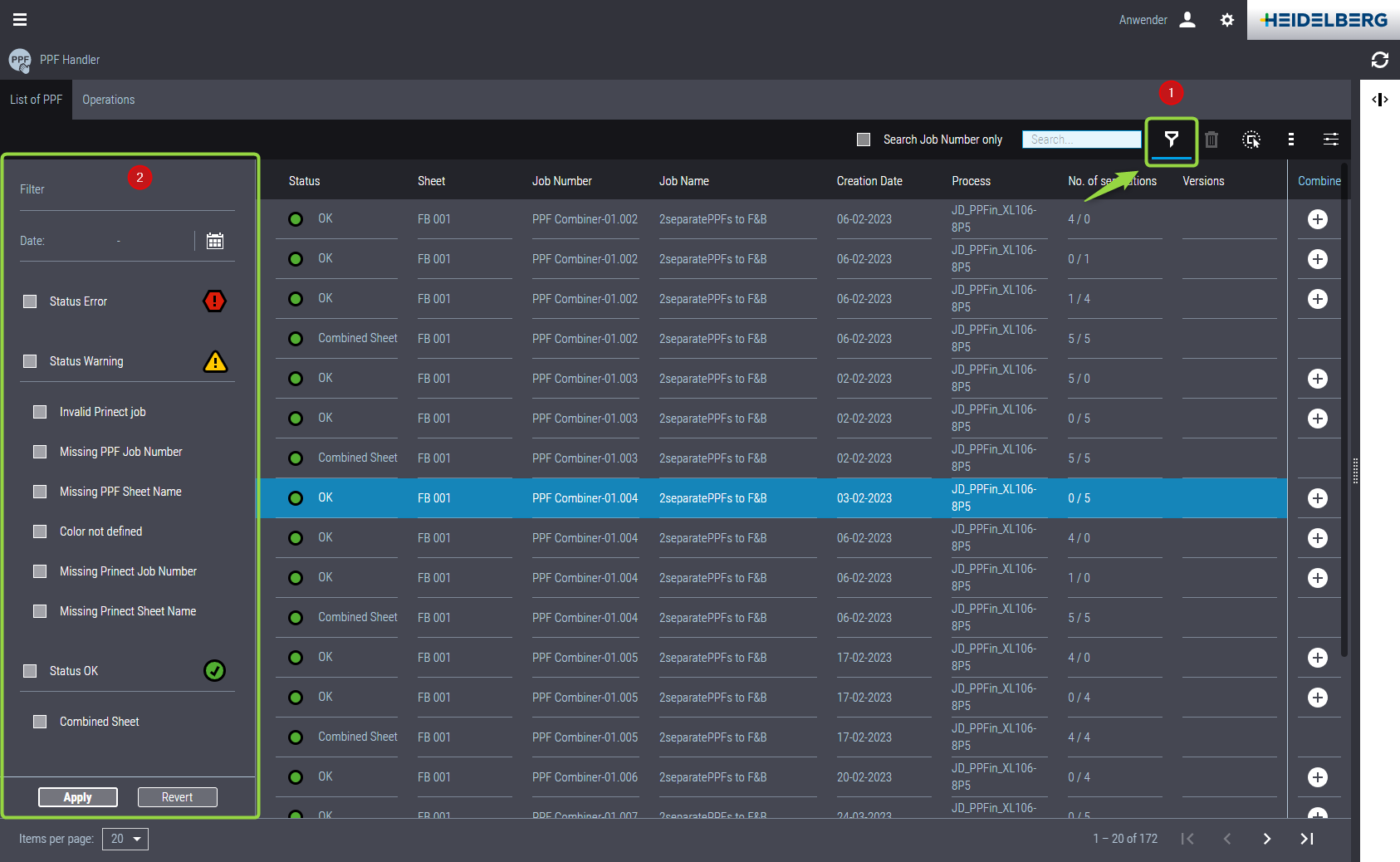The image size is (1400, 862).
Task: Open the Items per page dropdown
Action: [125, 839]
